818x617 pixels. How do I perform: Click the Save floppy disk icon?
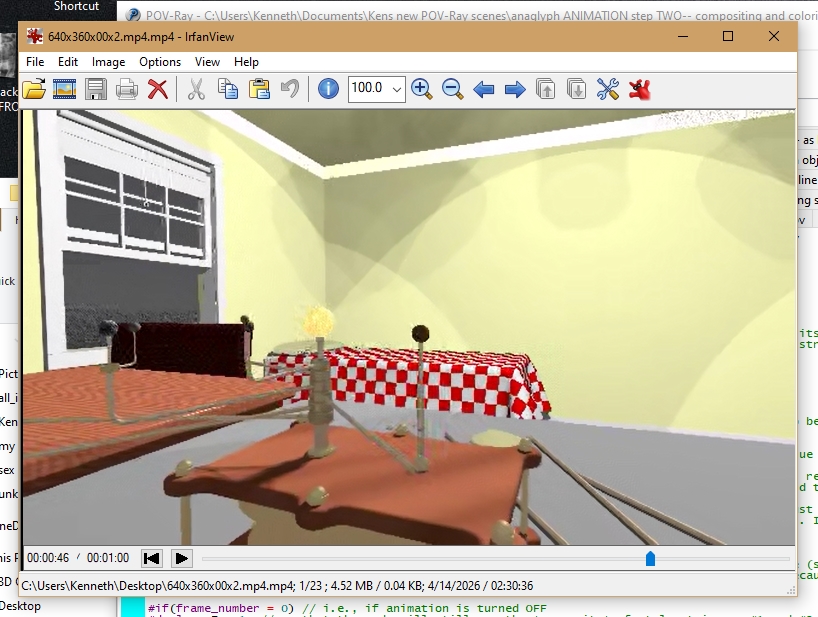(96, 89)
